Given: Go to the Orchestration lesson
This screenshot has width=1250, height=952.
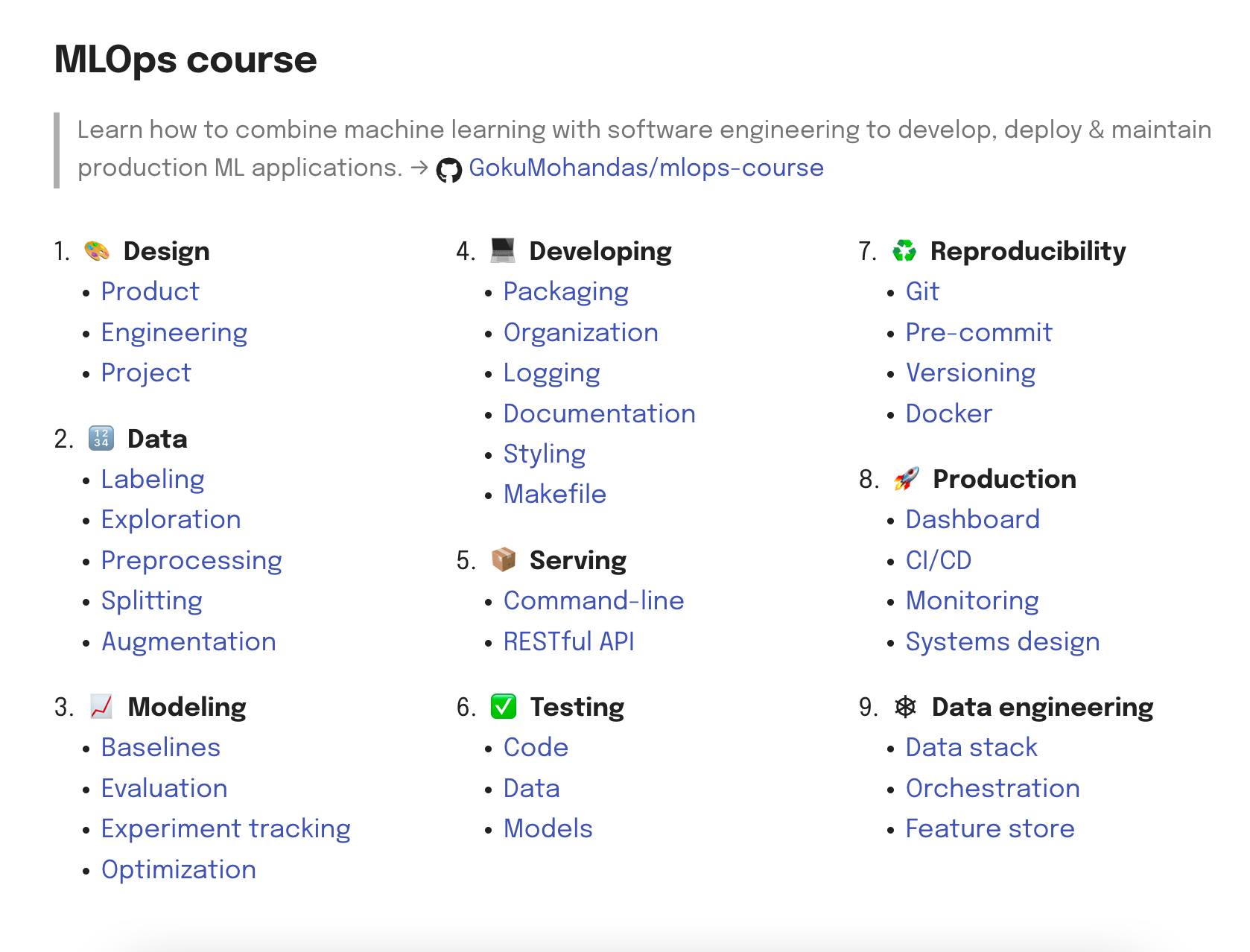Looking at the screenshot, I should 993,788.
